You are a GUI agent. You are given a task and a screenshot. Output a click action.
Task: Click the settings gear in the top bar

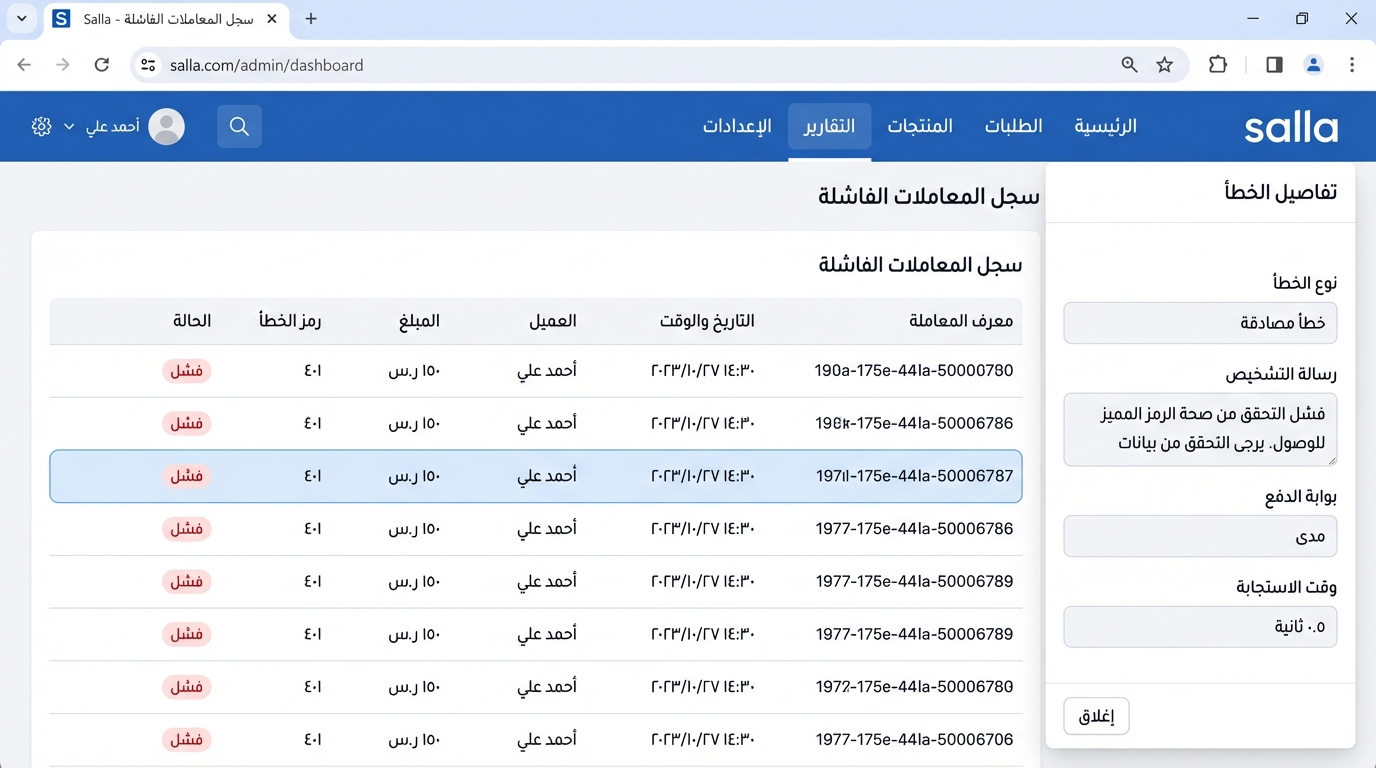[x=41, y=125]
